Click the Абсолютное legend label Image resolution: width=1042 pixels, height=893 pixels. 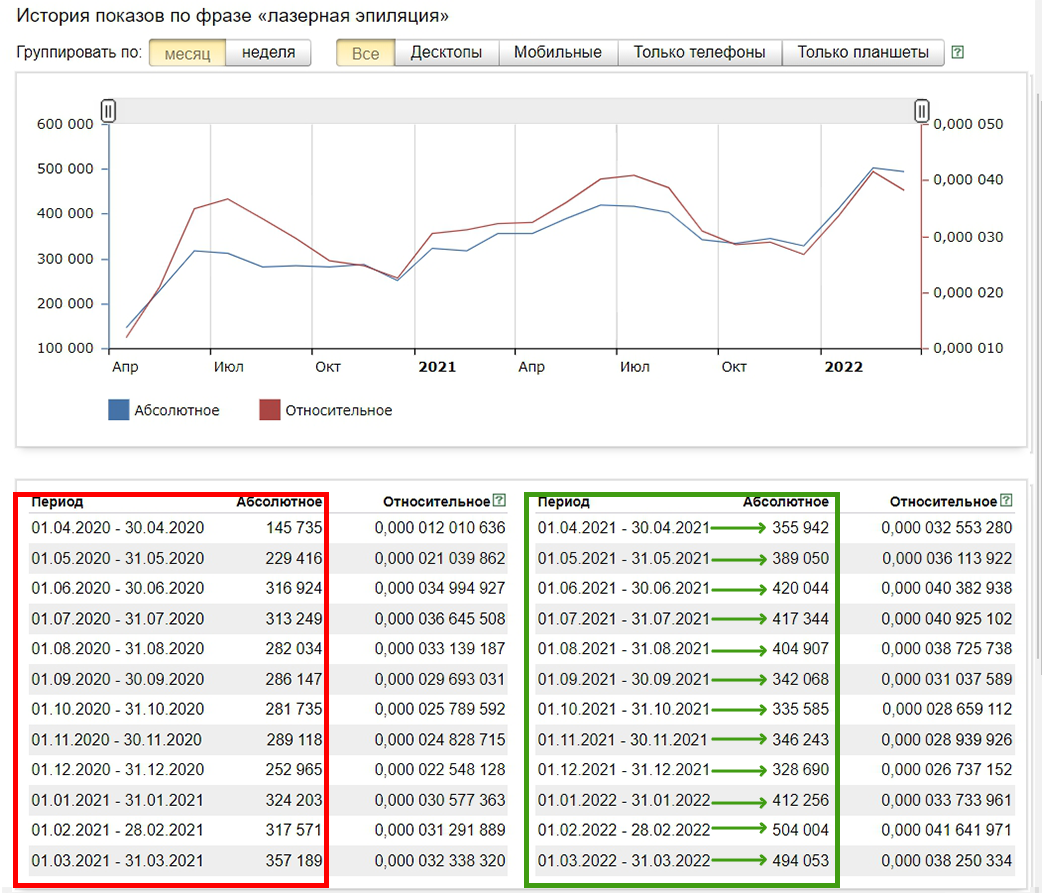click(x=177, y=411)
